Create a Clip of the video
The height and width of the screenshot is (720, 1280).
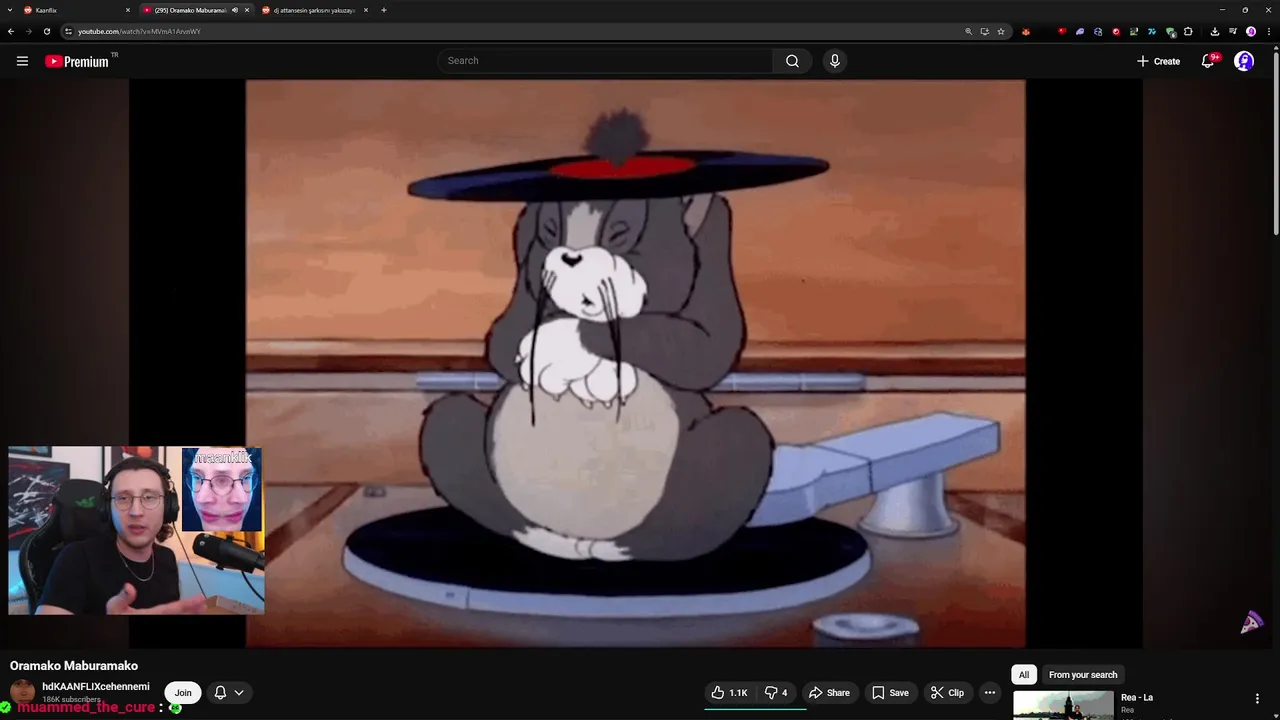(947, 692)
